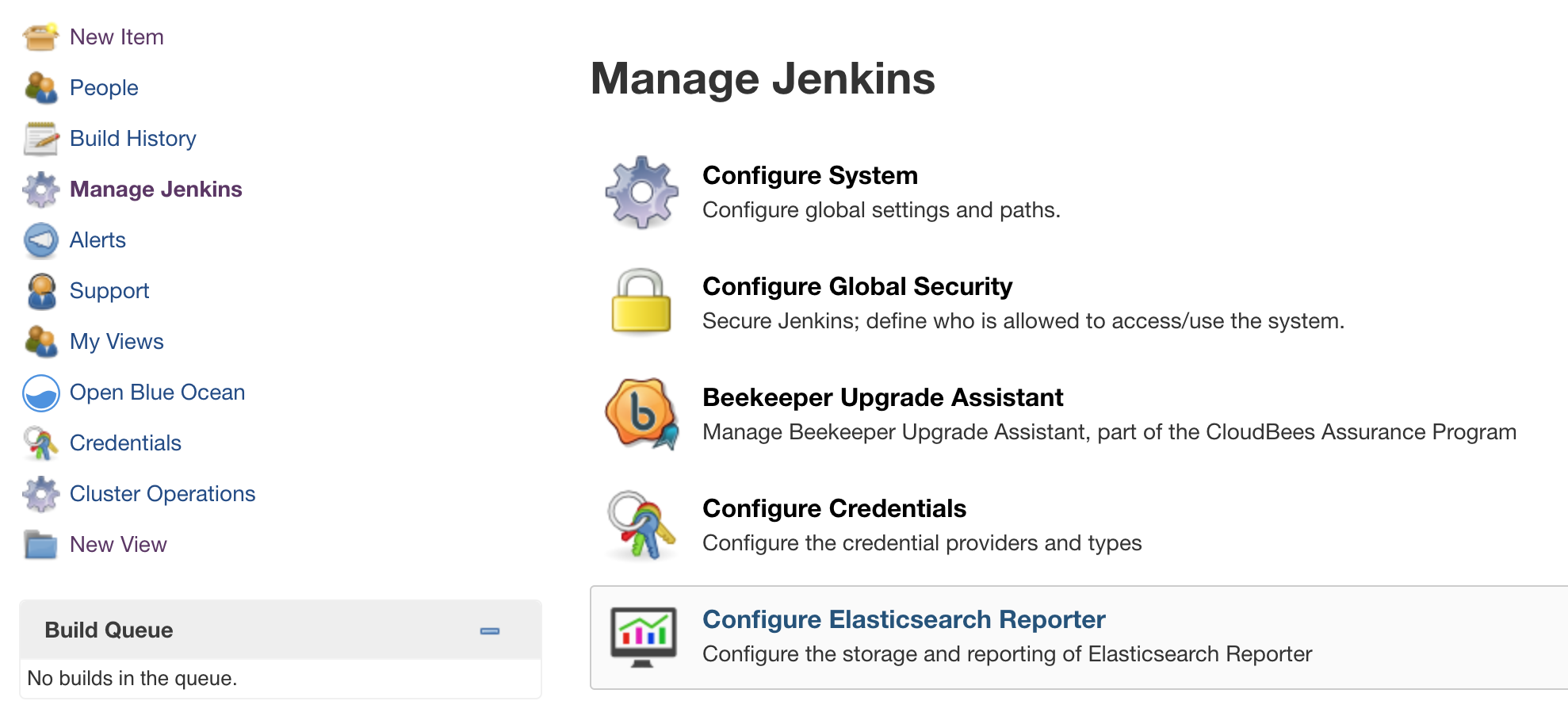Open Configure Global Security

(857, 286)
